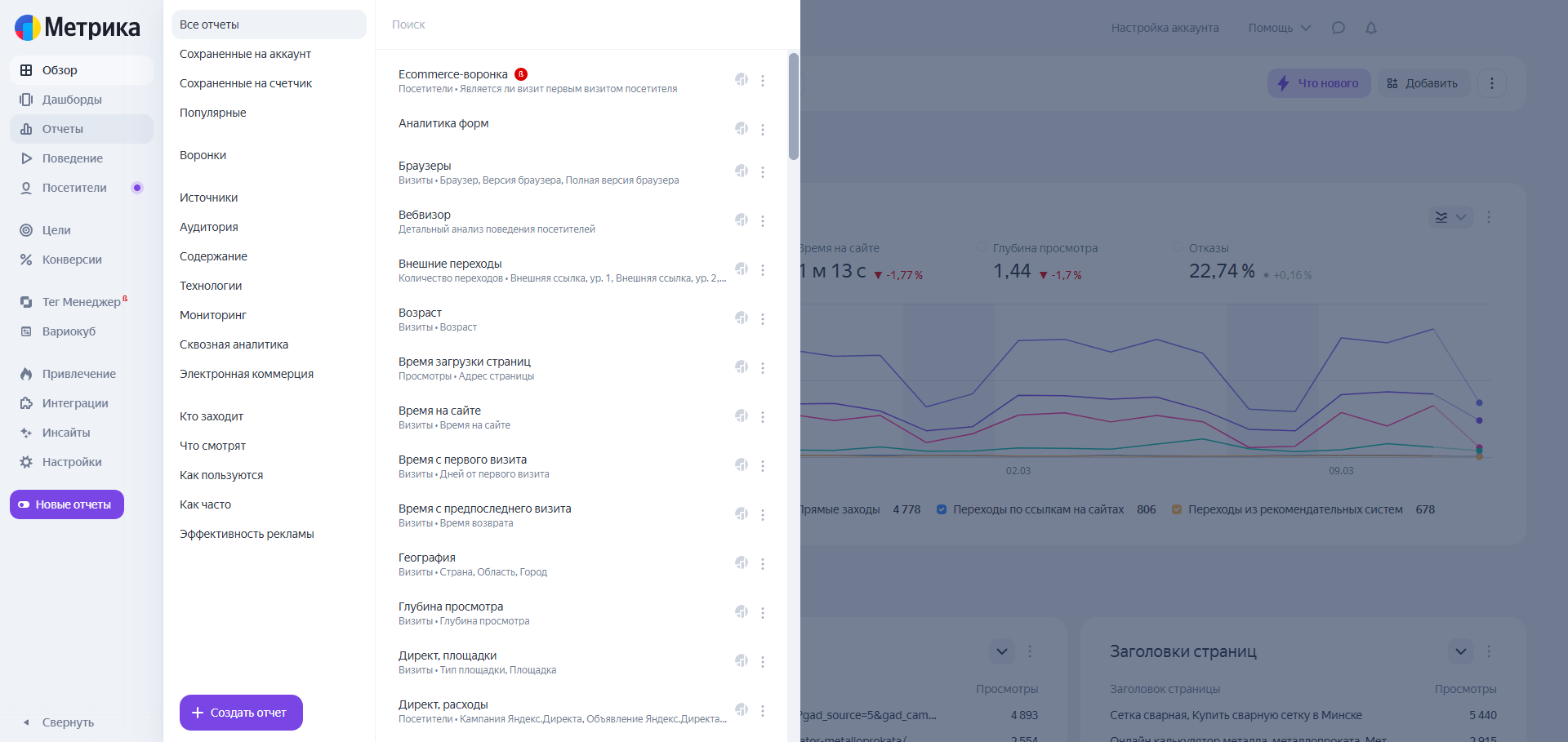Click the Цели target icon in sidebar

pyautogui.click(x=26, y=230)
